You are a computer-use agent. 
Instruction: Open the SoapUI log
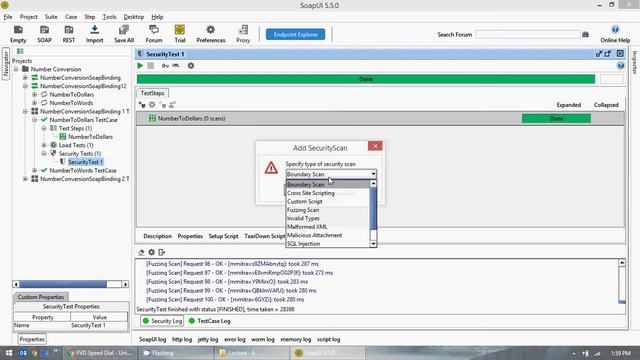152,340
